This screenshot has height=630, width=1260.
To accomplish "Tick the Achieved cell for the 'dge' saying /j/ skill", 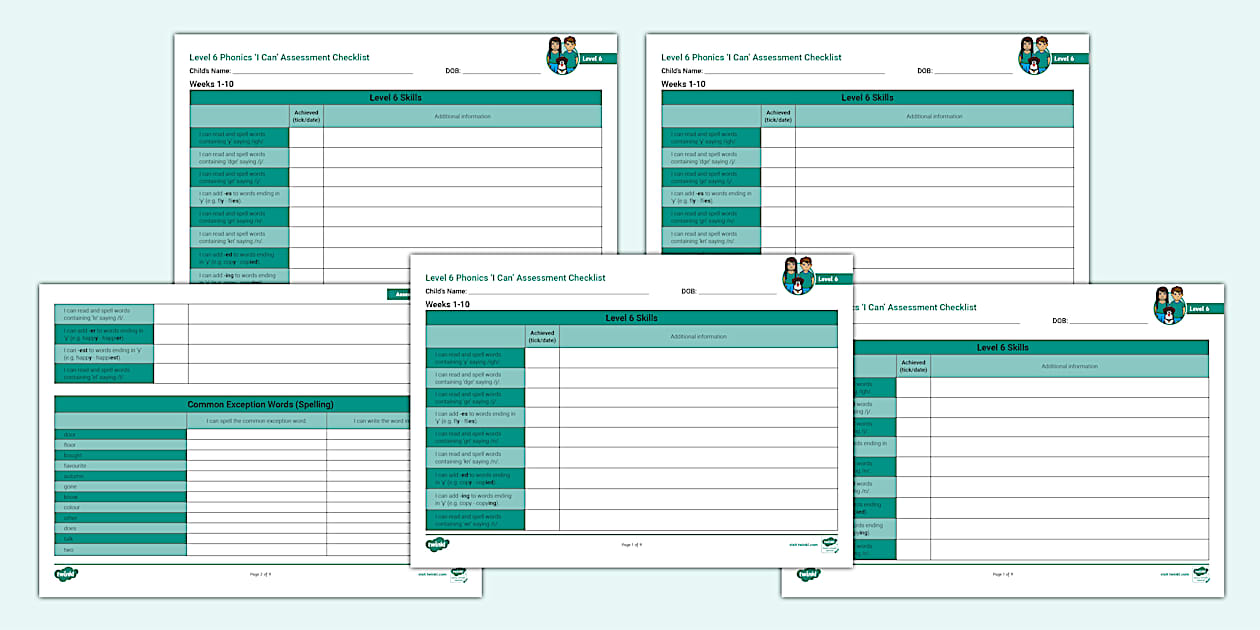I will coord(543,378).
